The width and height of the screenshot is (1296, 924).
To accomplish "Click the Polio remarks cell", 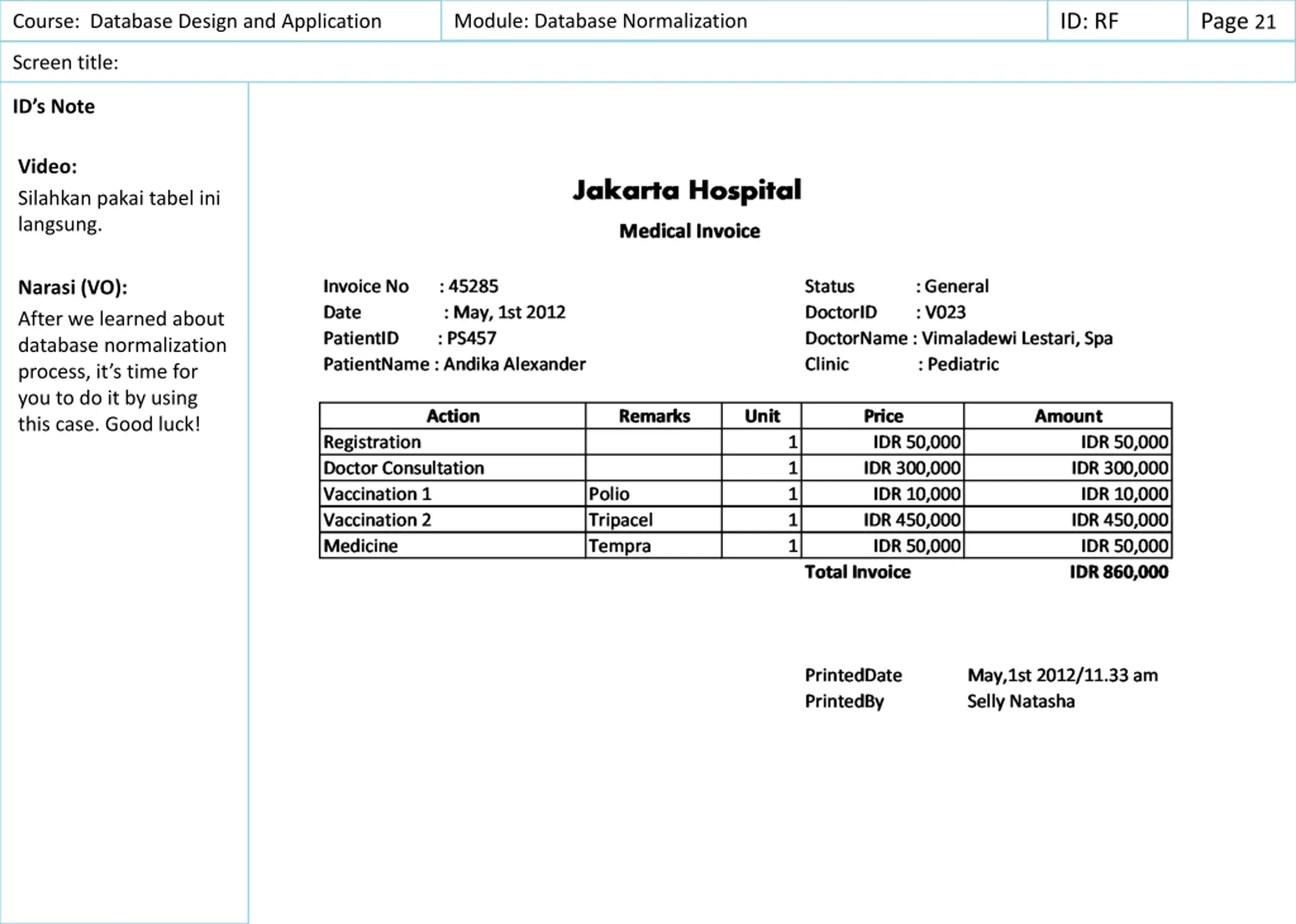I will point(654,494).
